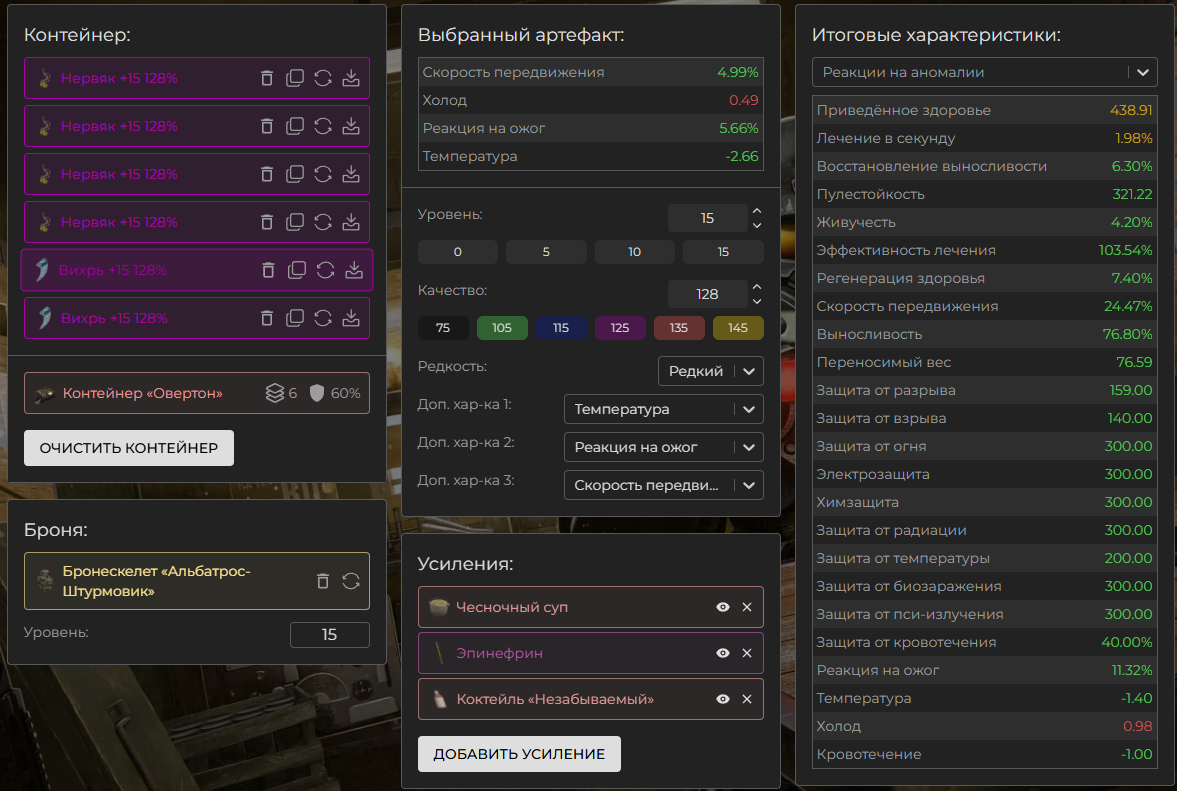
Task: Decrease the Качество value with down arrow
Action: coord(757,301)
